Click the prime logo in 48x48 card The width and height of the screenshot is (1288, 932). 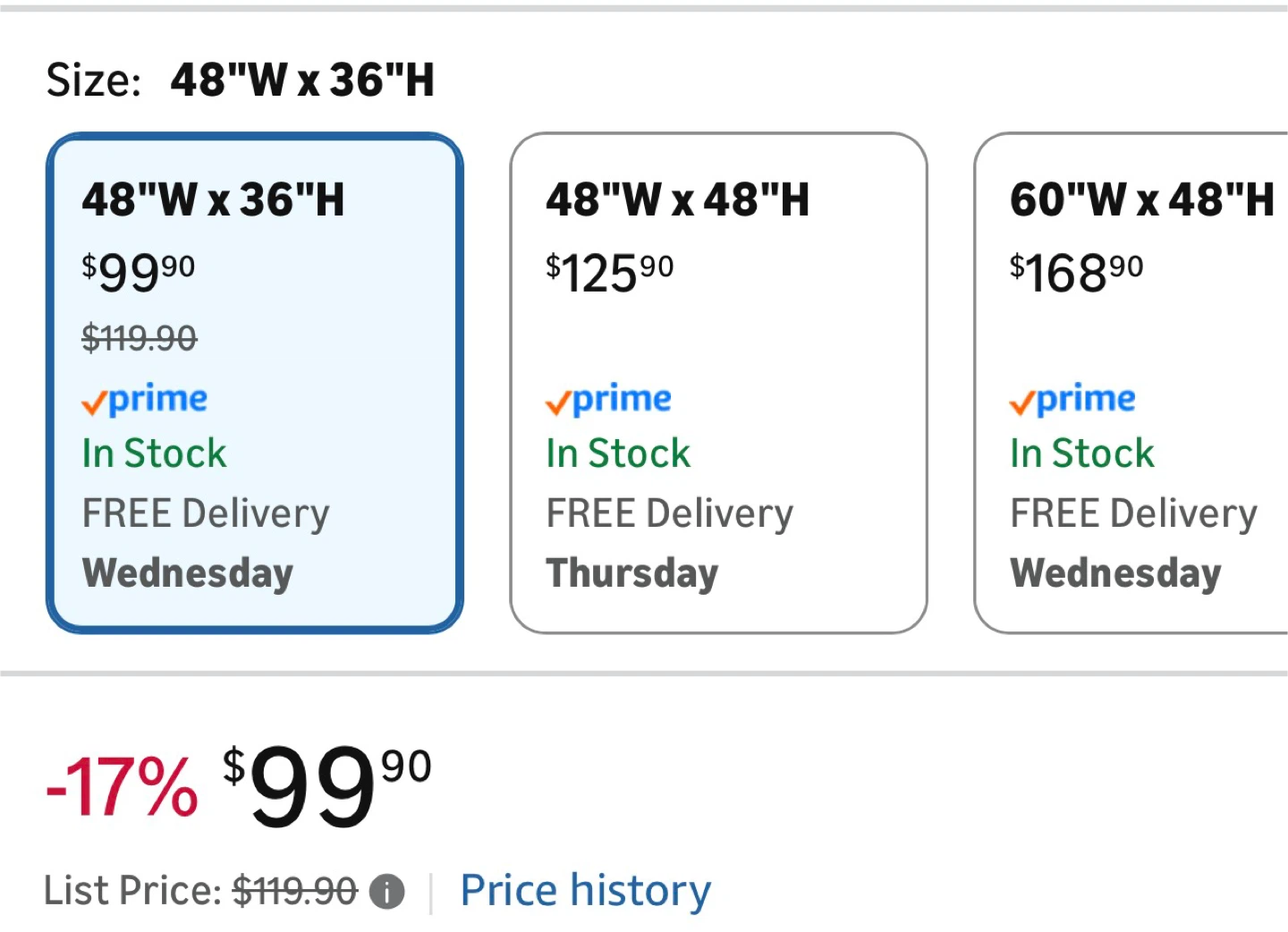click(609, 399)
